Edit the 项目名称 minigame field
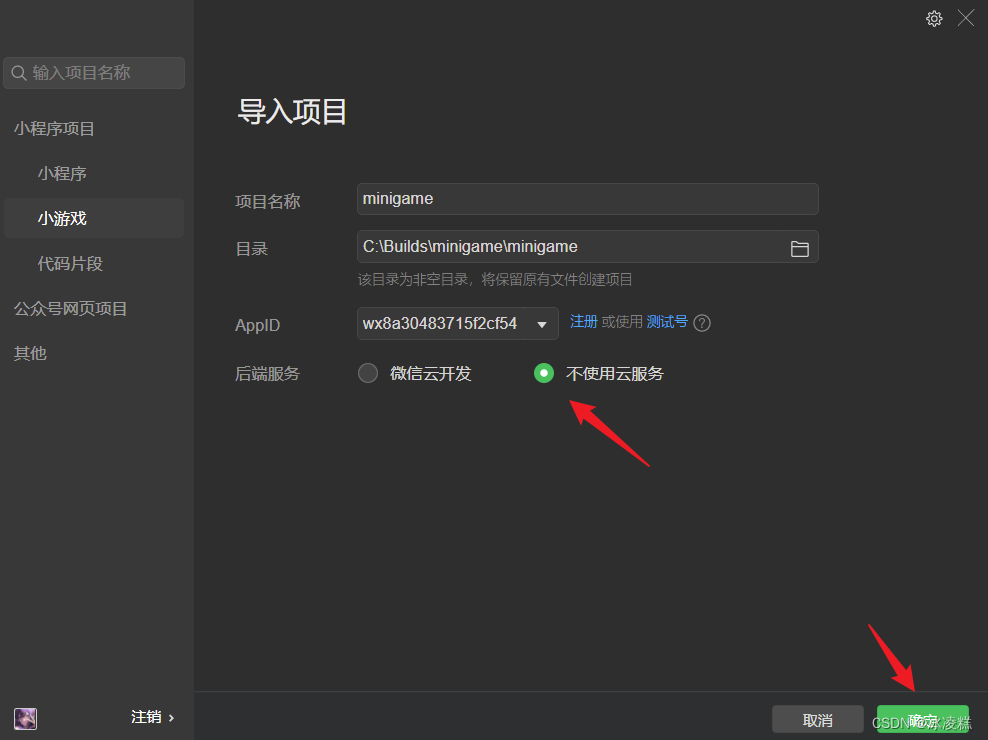988x740 pixels. (587, 199)
